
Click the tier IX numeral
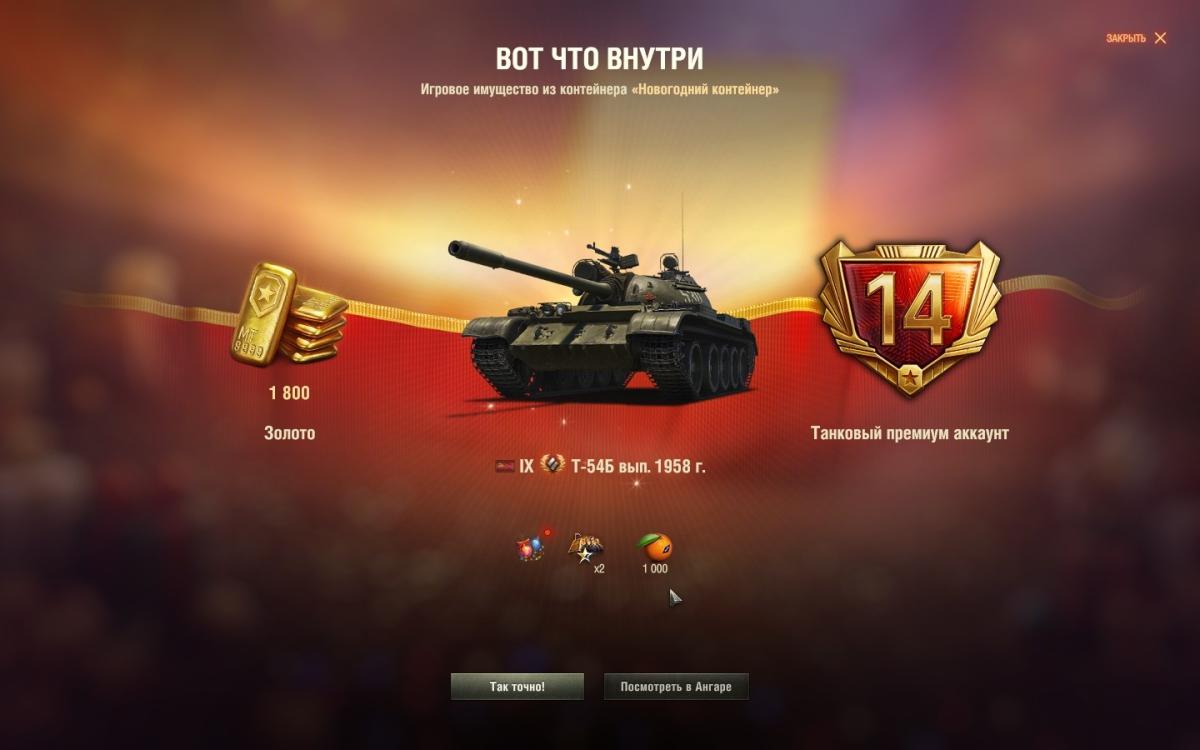pyautogui.click(x=526, y=466)
